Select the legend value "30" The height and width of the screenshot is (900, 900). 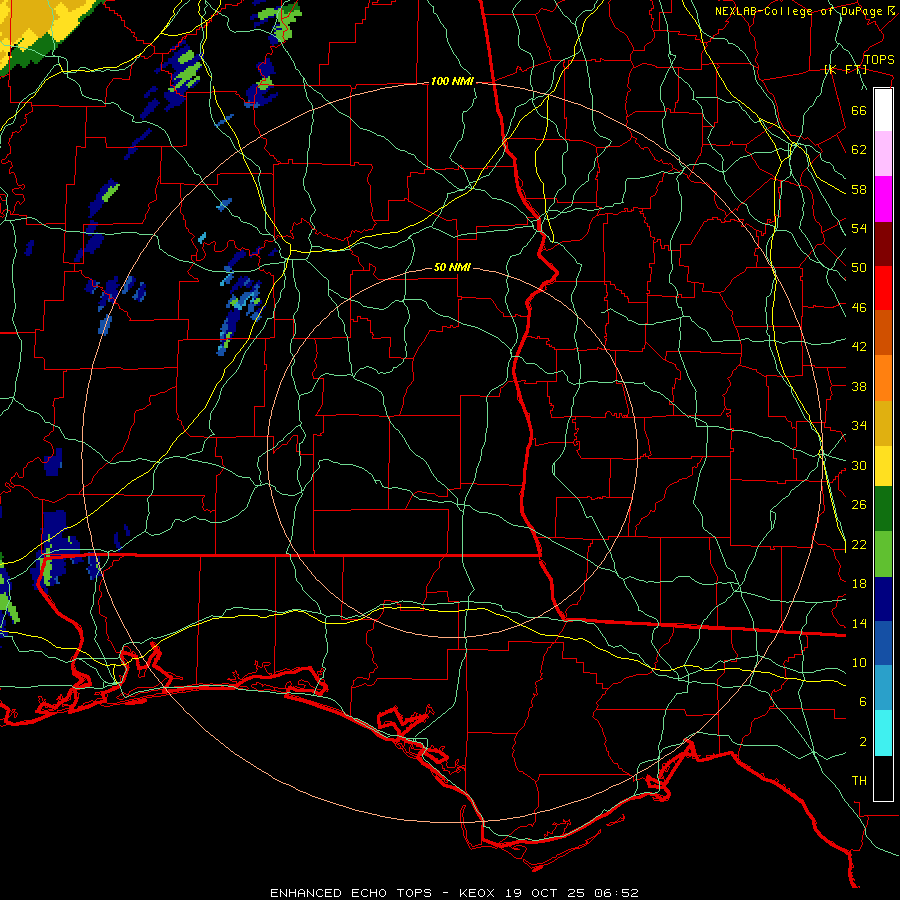tap(859, 465)
